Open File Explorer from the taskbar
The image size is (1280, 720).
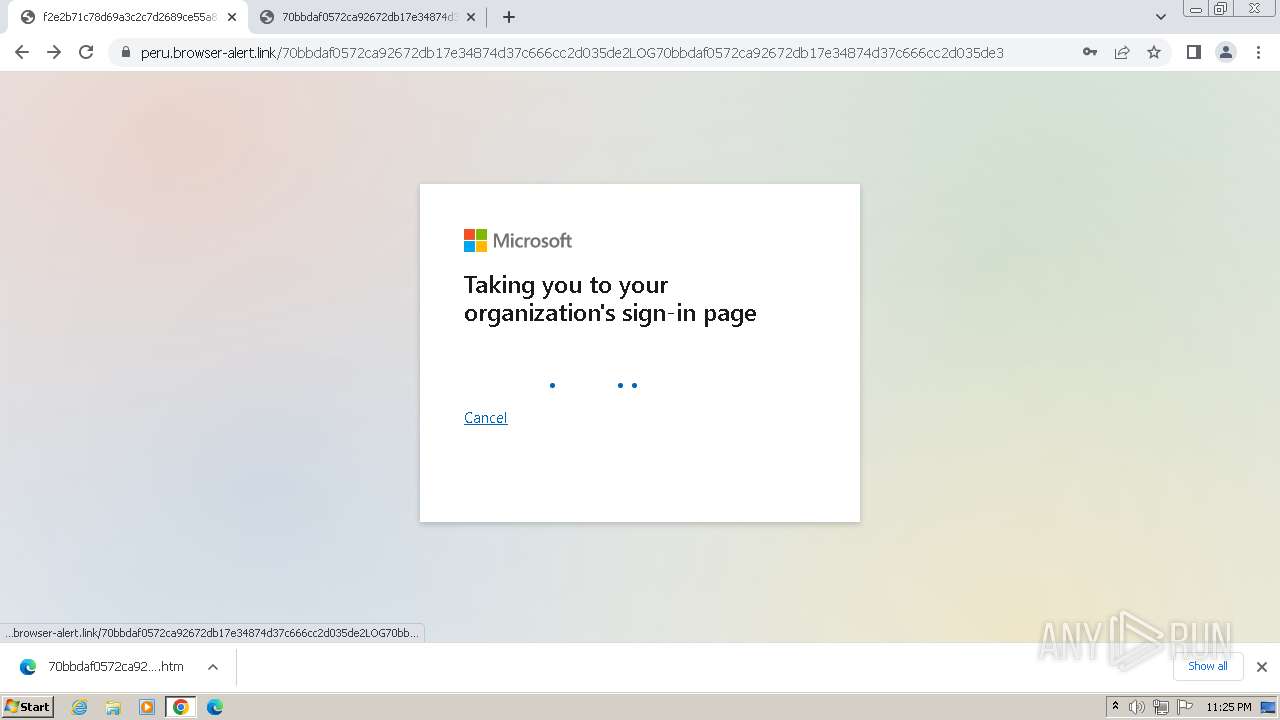click(113, 707)
